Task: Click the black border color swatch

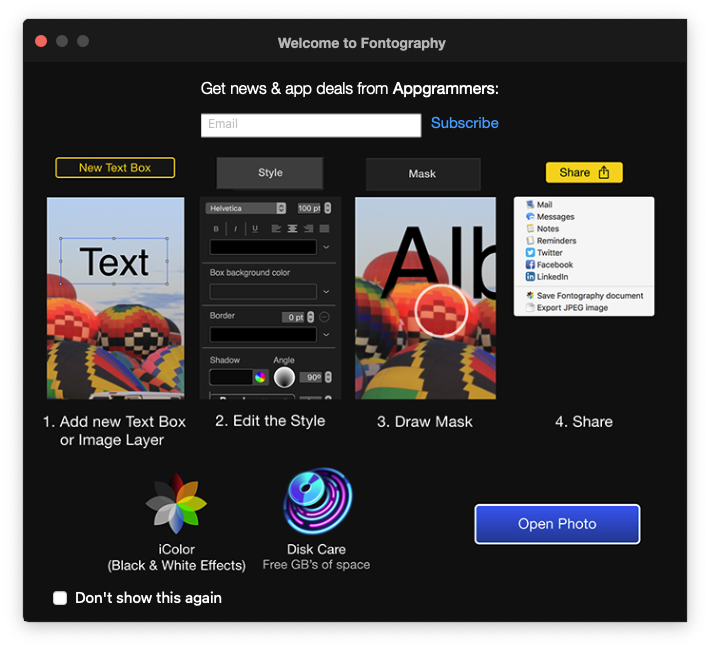Action: tap(263, 335)
